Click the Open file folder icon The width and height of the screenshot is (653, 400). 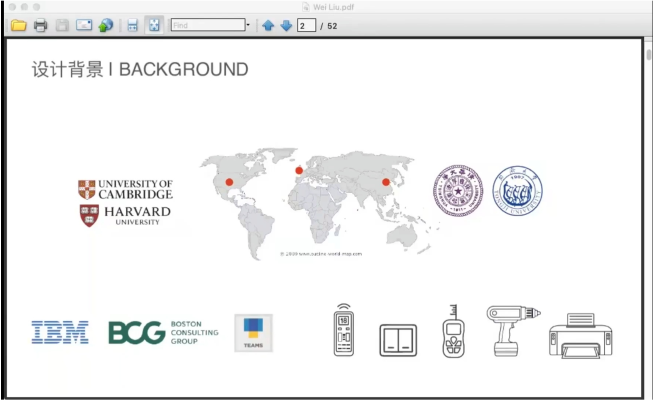[18, 25]
